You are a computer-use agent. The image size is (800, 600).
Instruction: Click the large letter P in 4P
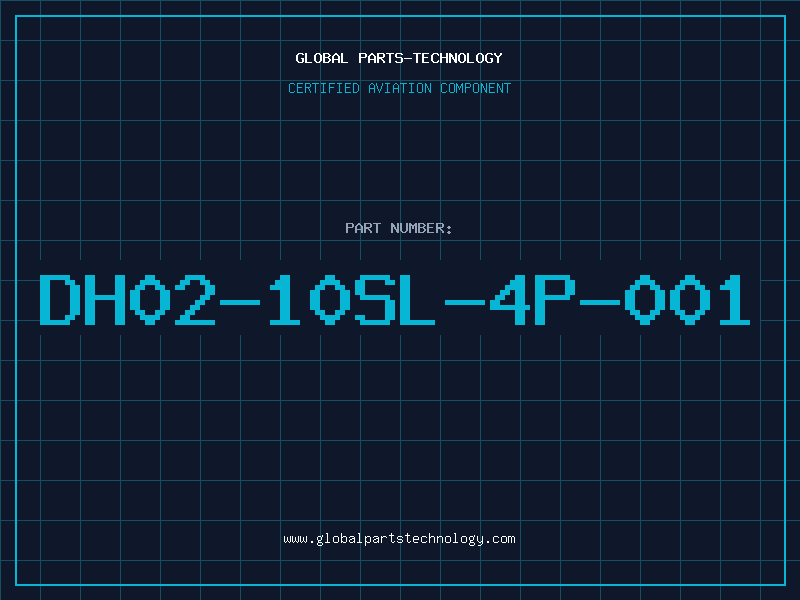tap(555, 299)
